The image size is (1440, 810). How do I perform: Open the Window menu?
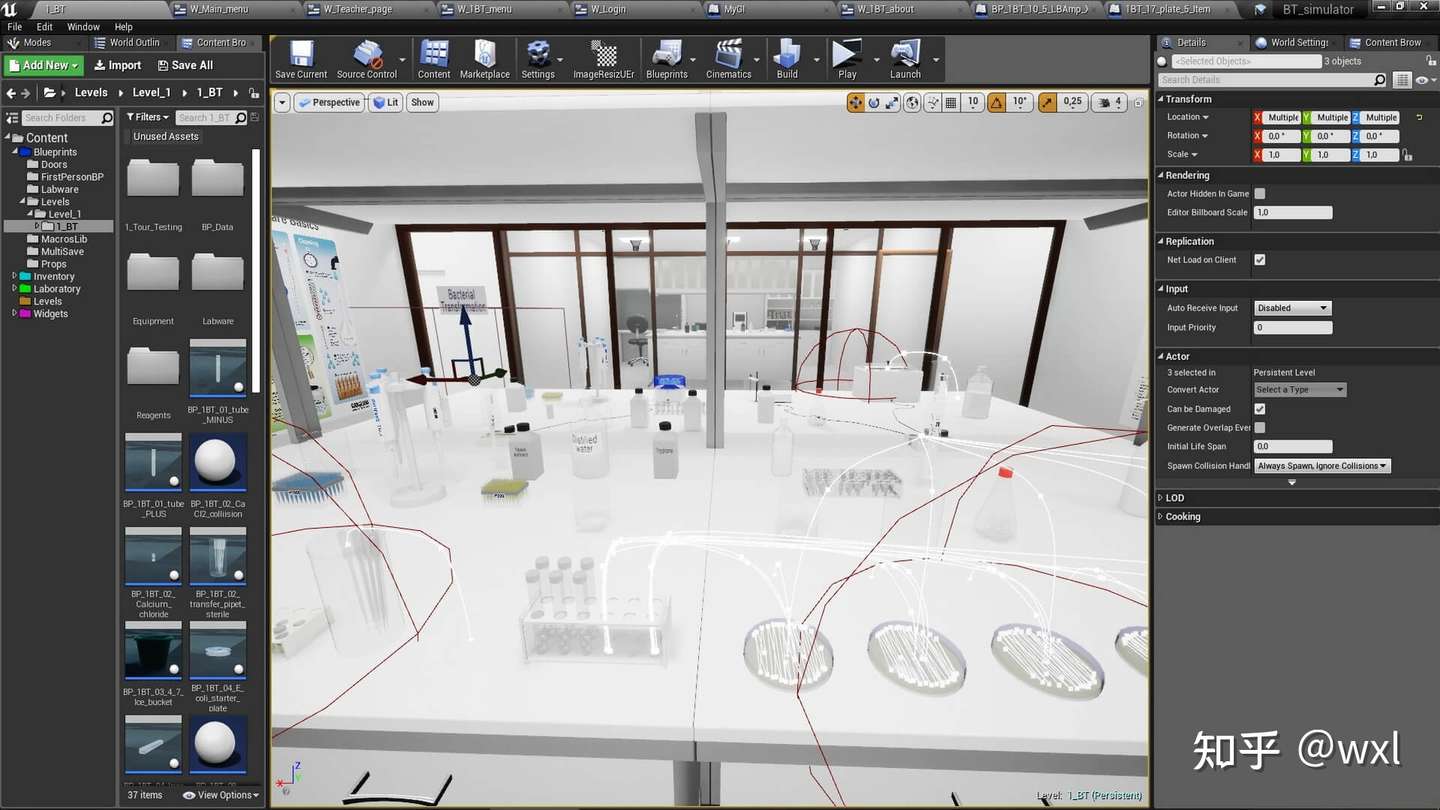[83, 26]
